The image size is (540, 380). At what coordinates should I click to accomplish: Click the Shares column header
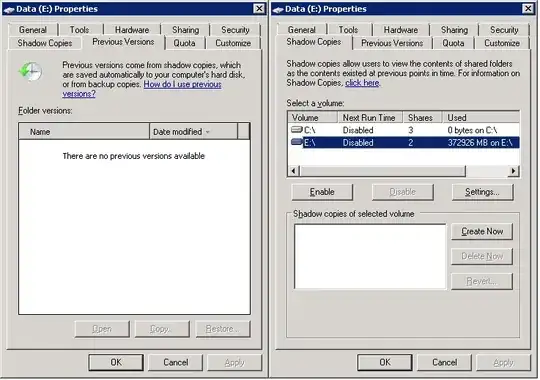point(423,117)
